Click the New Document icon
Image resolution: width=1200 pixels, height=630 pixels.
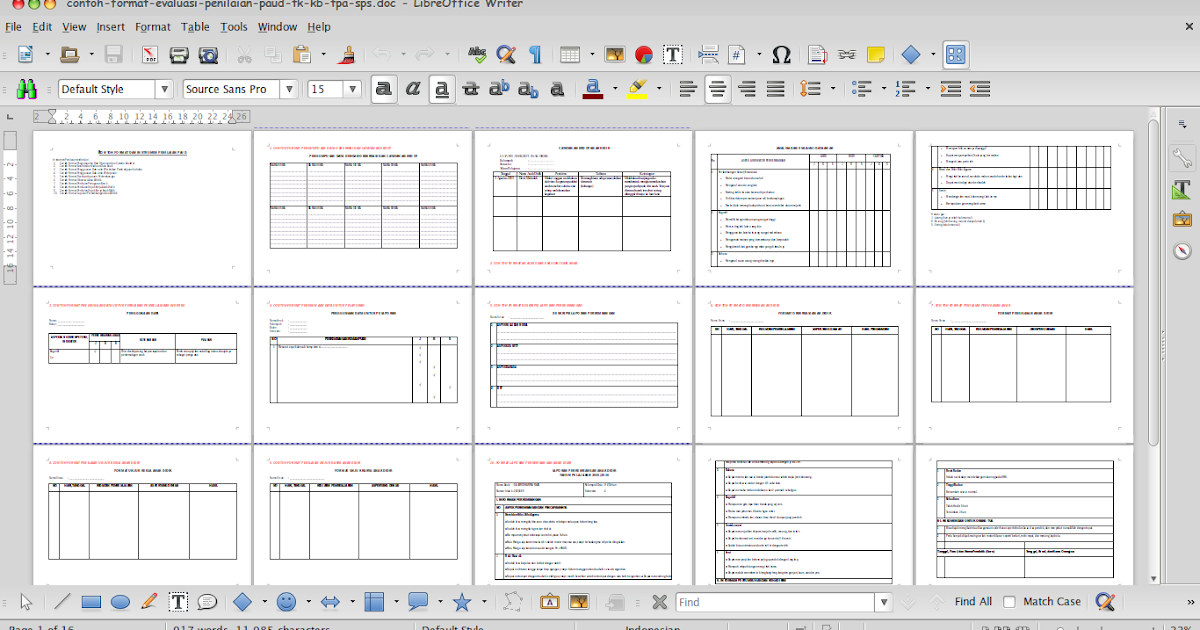26,54
